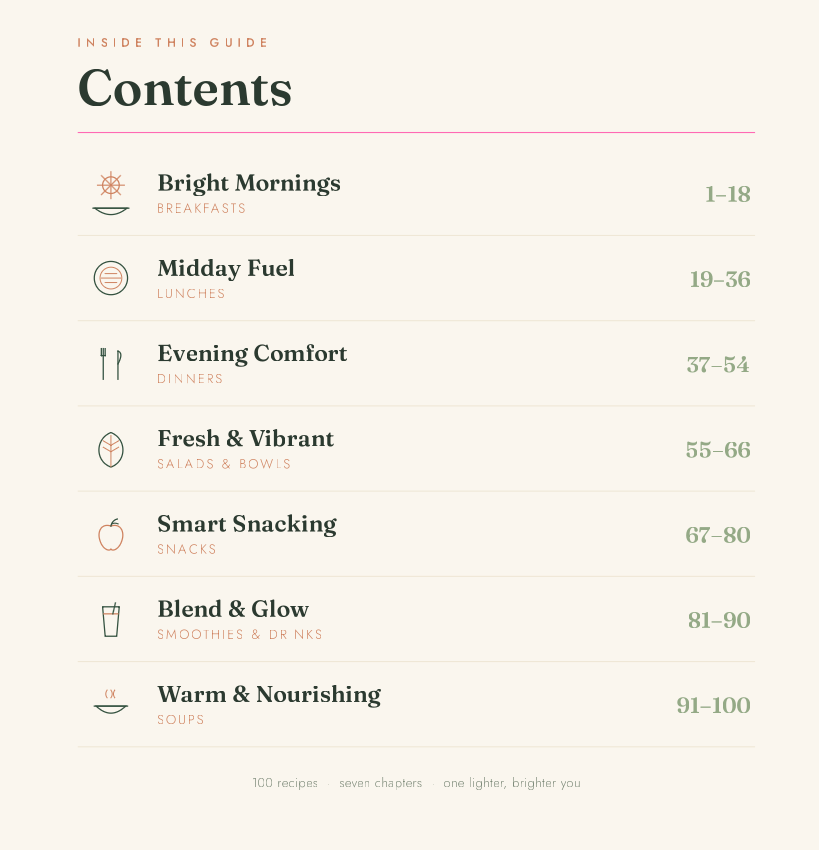Click the sunrise icon beside Bright Mornings
This screenshot has width=819, height=850.
pos(111,193)
